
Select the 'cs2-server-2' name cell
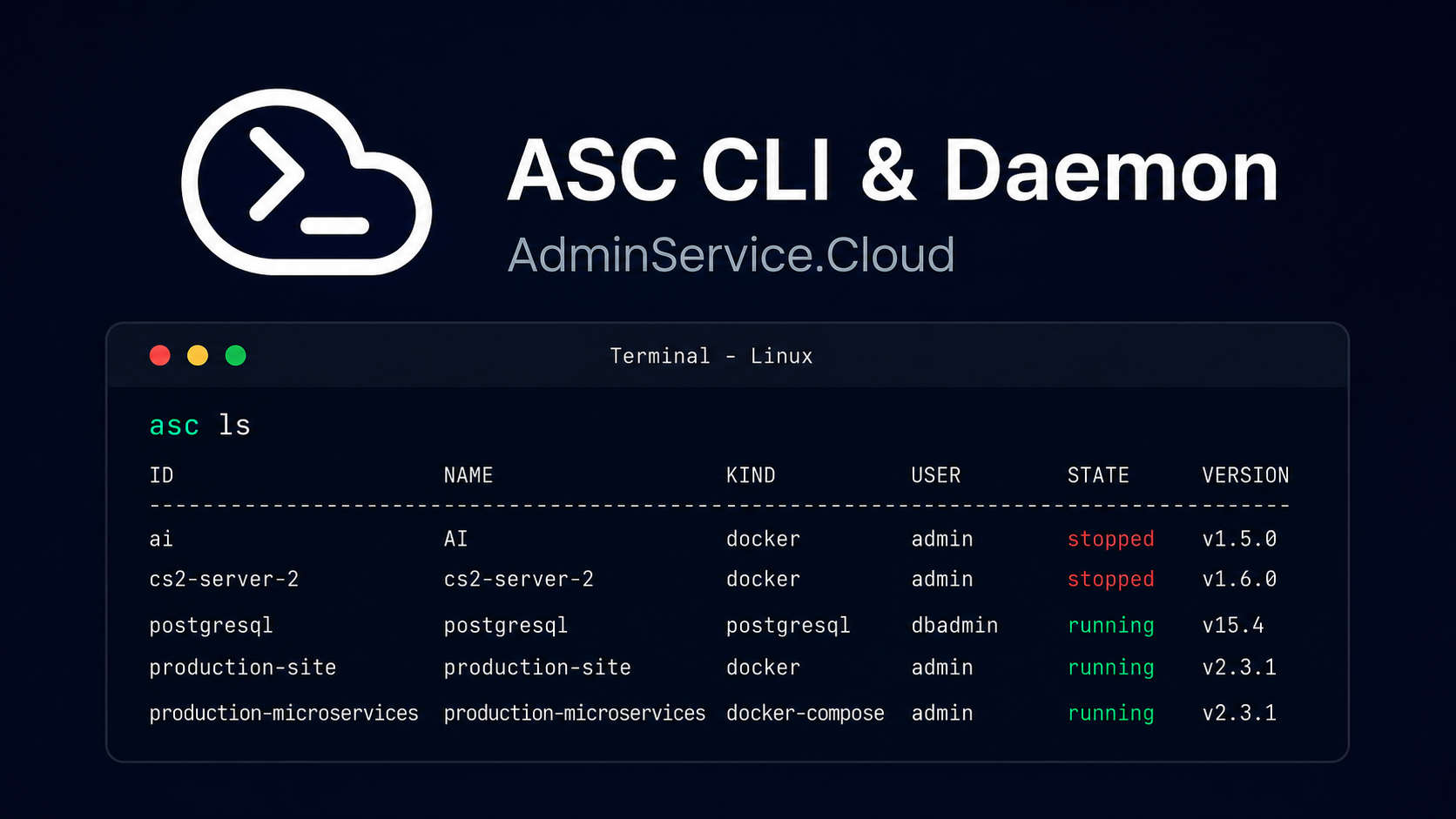pos(519,579)
